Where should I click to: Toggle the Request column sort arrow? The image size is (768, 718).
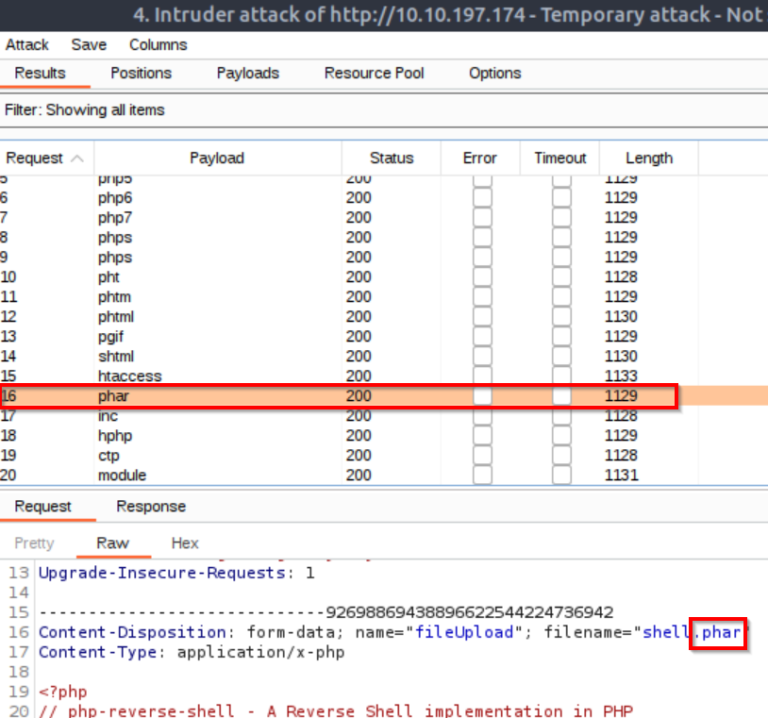(x=77, y=158)
